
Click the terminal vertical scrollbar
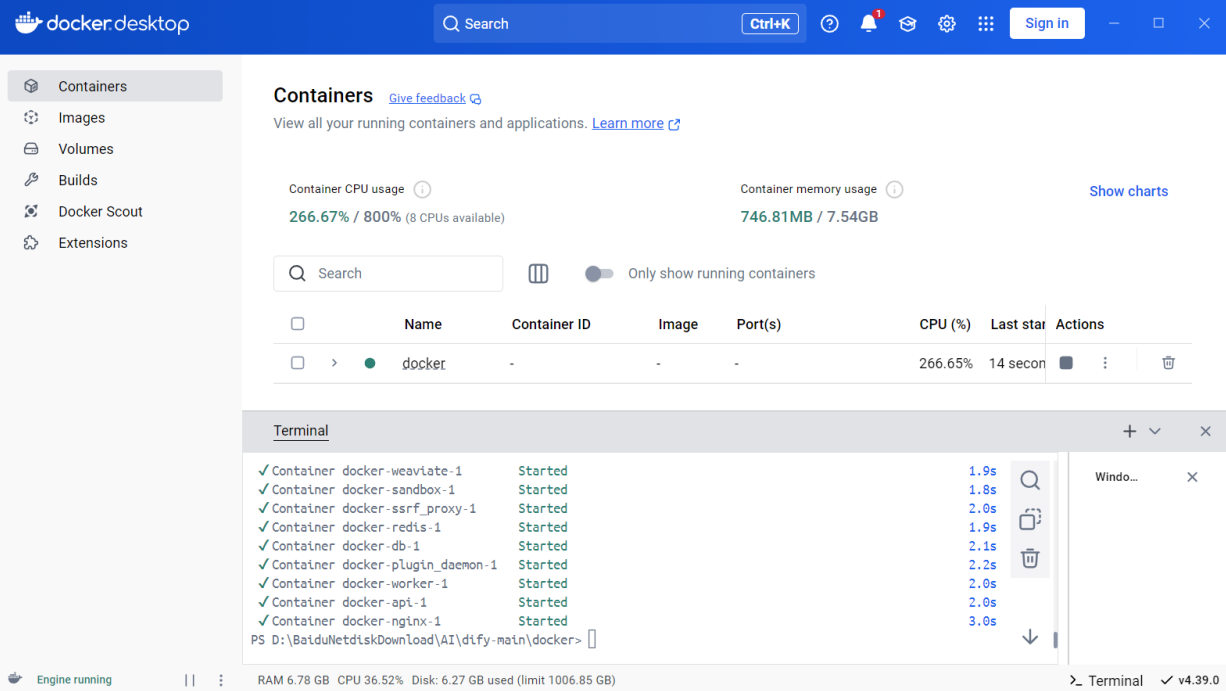pos(1056,638)
